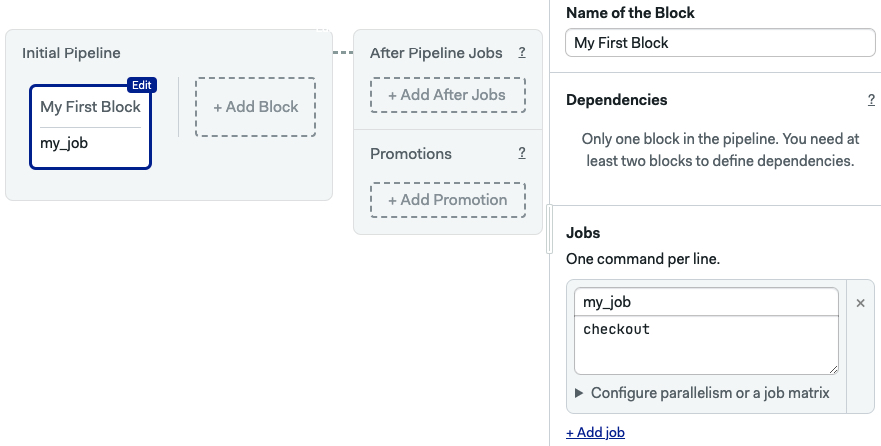Follow the + Add job link
The height and width of the screenshot is (446, 881).
click(x=596, y=433)
